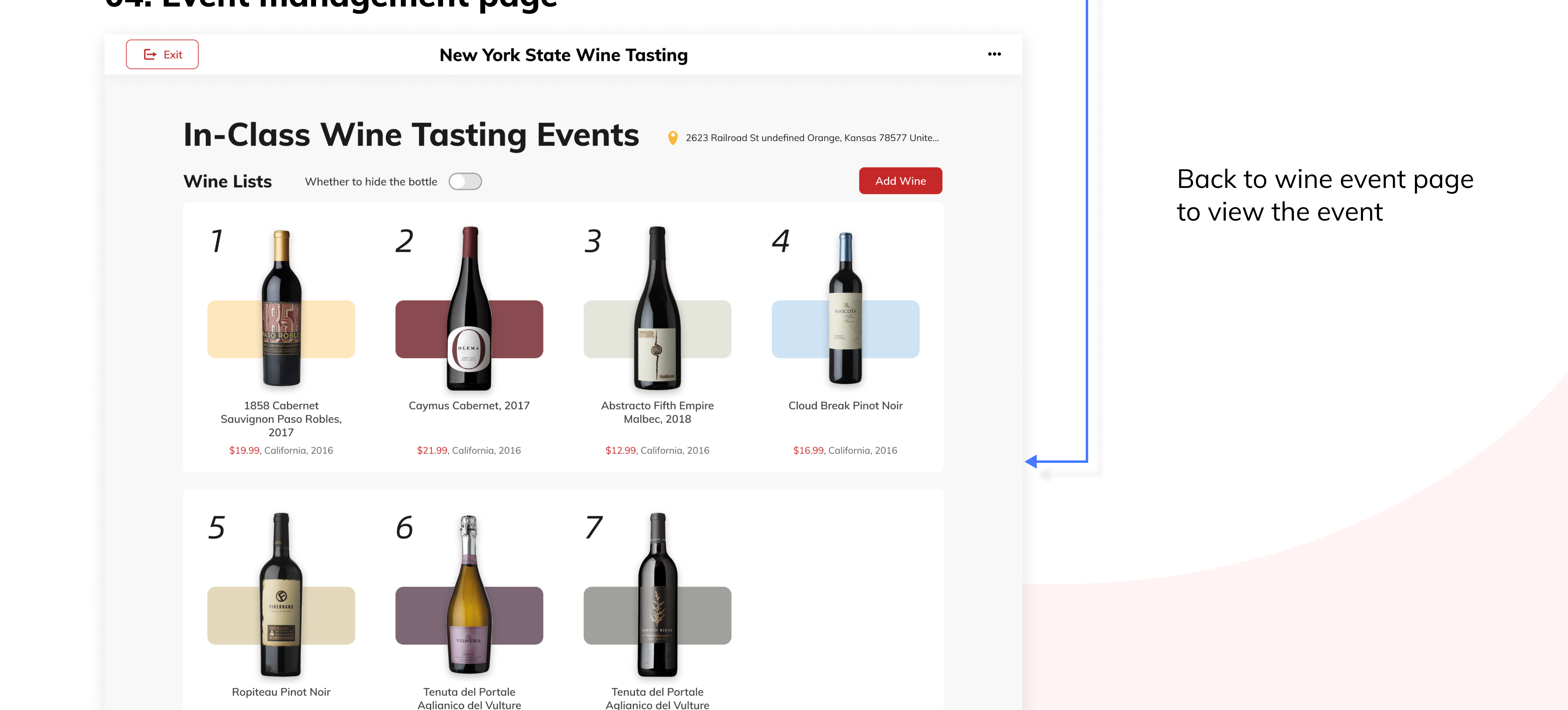Click the "In-Class Wine Tasting Events" heading

click(x=412, y=134)
